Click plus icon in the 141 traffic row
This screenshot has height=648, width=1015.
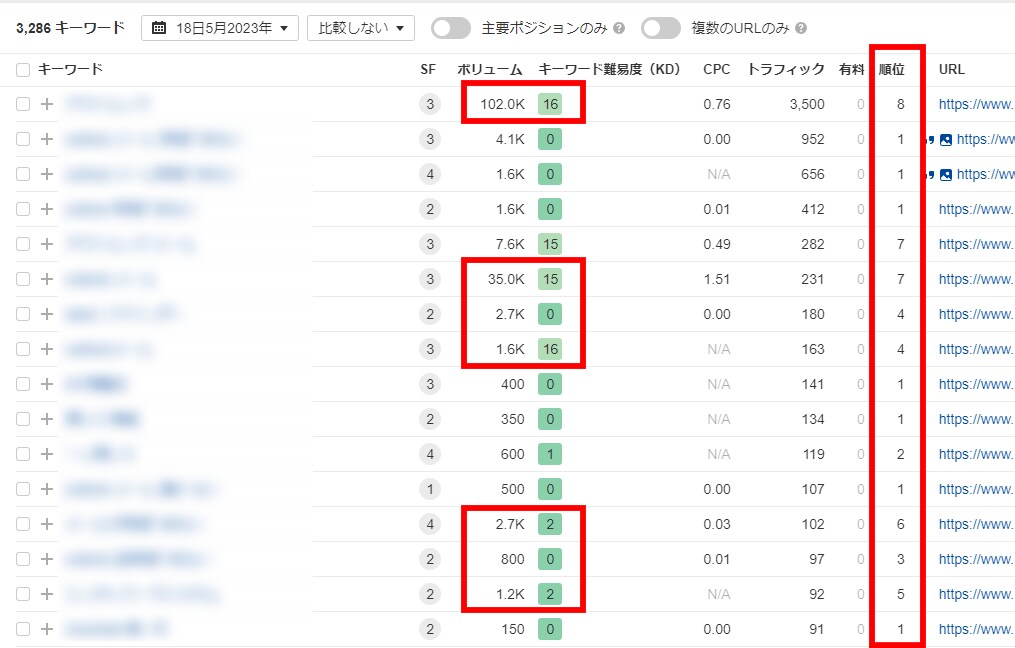[47, 384]
